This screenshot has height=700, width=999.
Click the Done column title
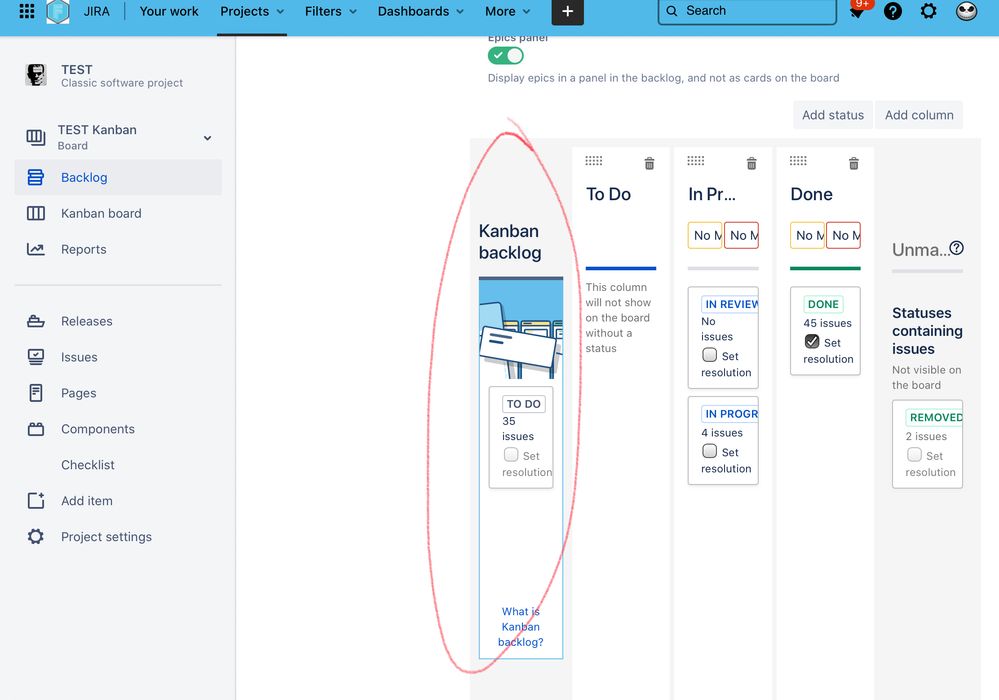coord(811,194)
